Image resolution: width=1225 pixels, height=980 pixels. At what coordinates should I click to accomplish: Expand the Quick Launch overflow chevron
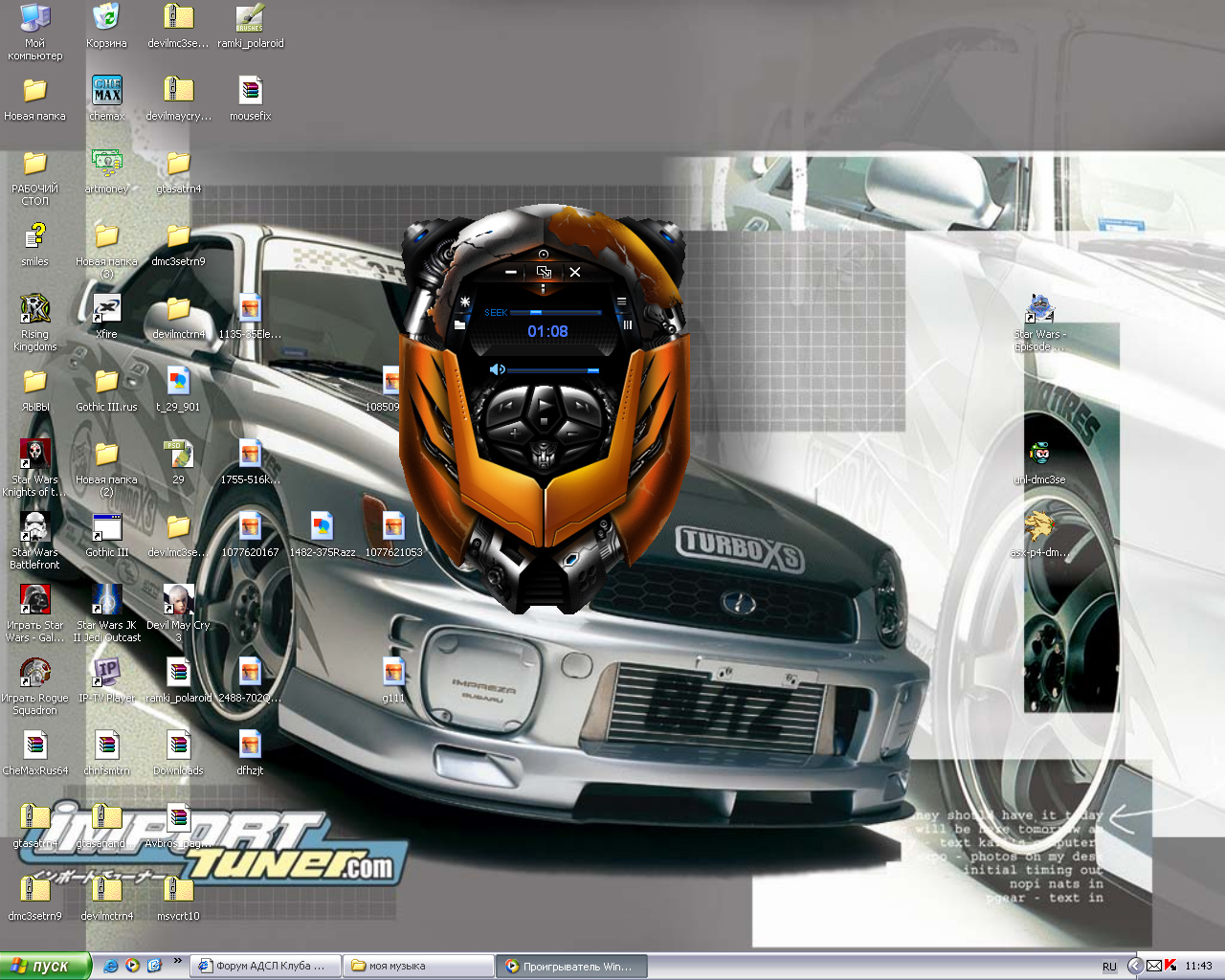177,961
